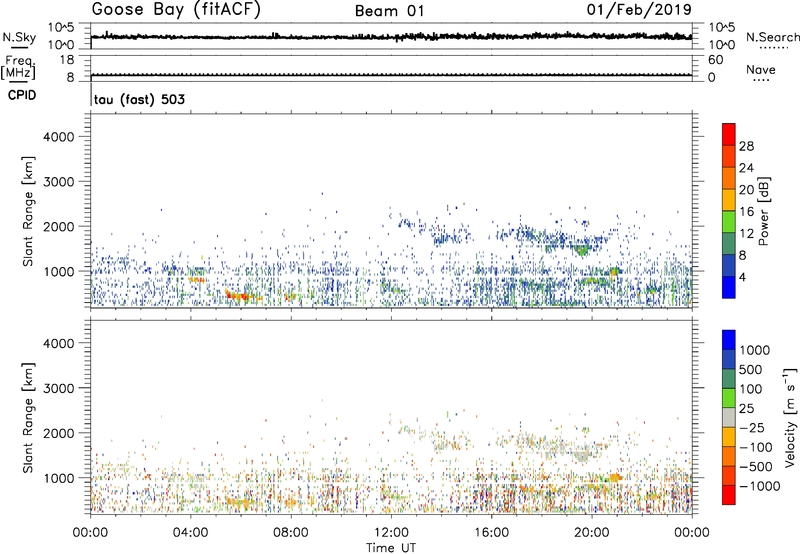The height and width of the screenshot is (554, 800).
Task: Click 'Slant Range [km]' label of power panel
Action: (28, 211)
